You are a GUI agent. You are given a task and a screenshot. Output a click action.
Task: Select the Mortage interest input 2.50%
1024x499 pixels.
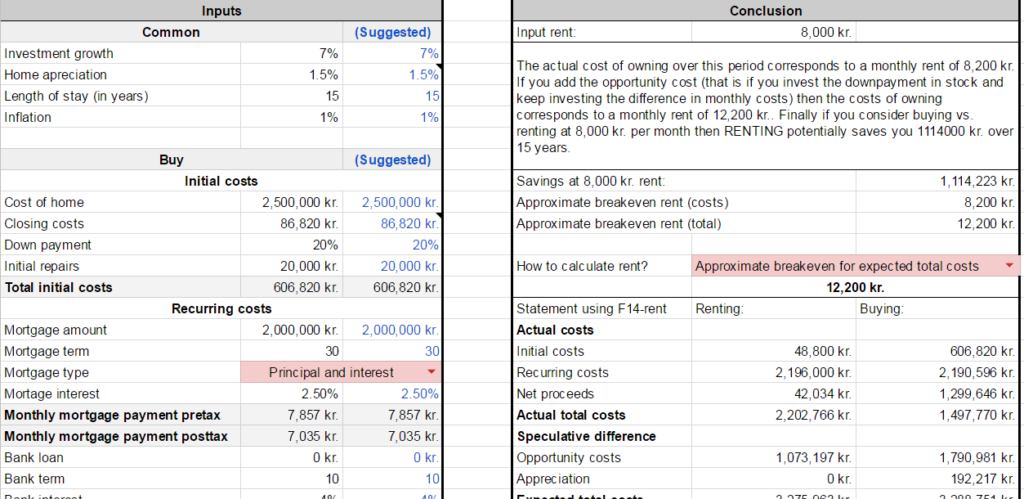click(x=291, y=394)
